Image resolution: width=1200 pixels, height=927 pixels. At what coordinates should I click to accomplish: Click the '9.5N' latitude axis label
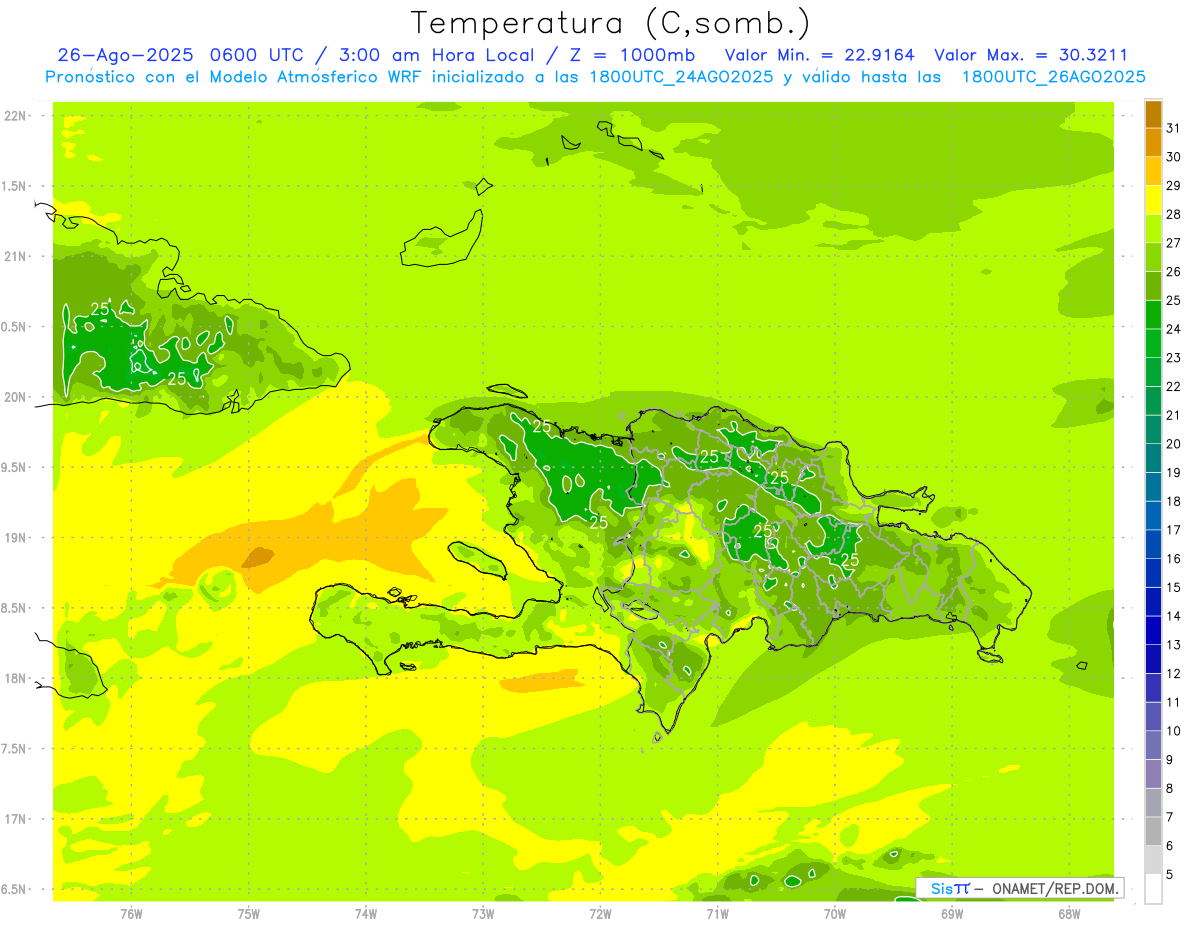[16, 468]
